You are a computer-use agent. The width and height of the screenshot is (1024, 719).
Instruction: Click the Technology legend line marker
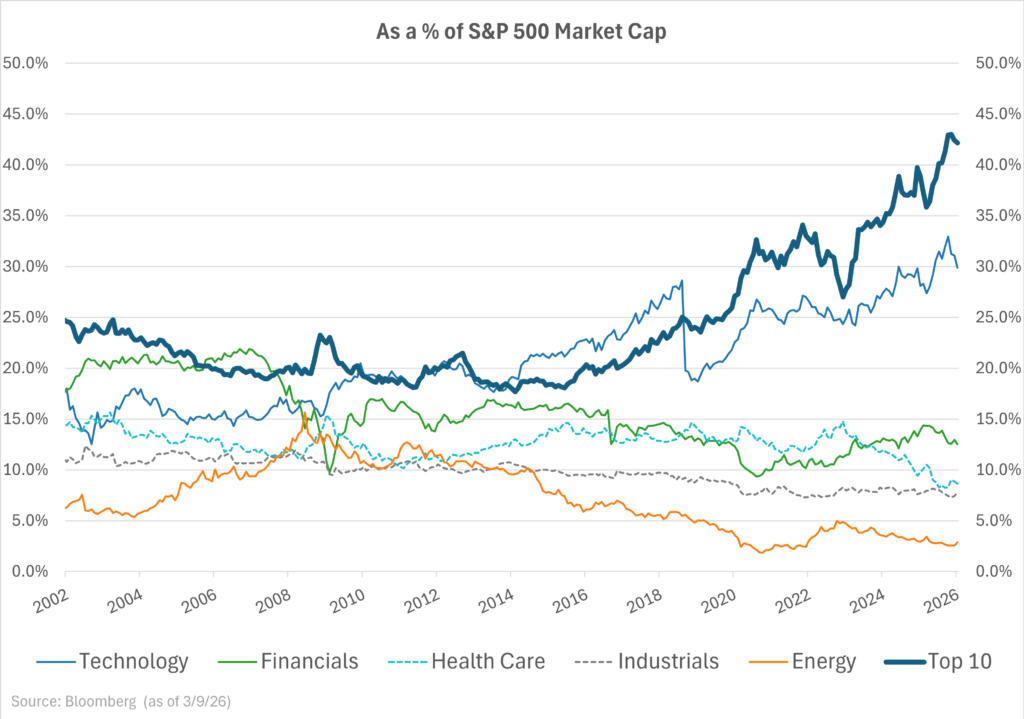tap(55, 661)
